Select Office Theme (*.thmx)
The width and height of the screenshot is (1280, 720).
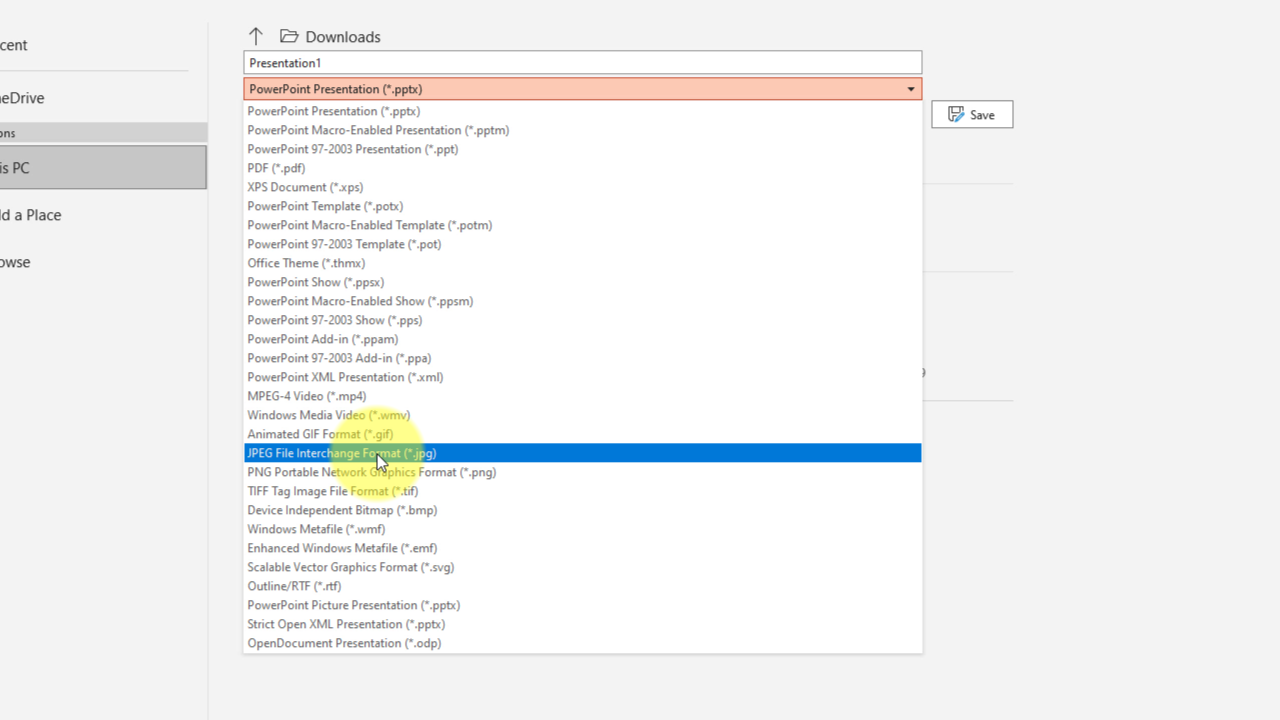coord(582,263)
